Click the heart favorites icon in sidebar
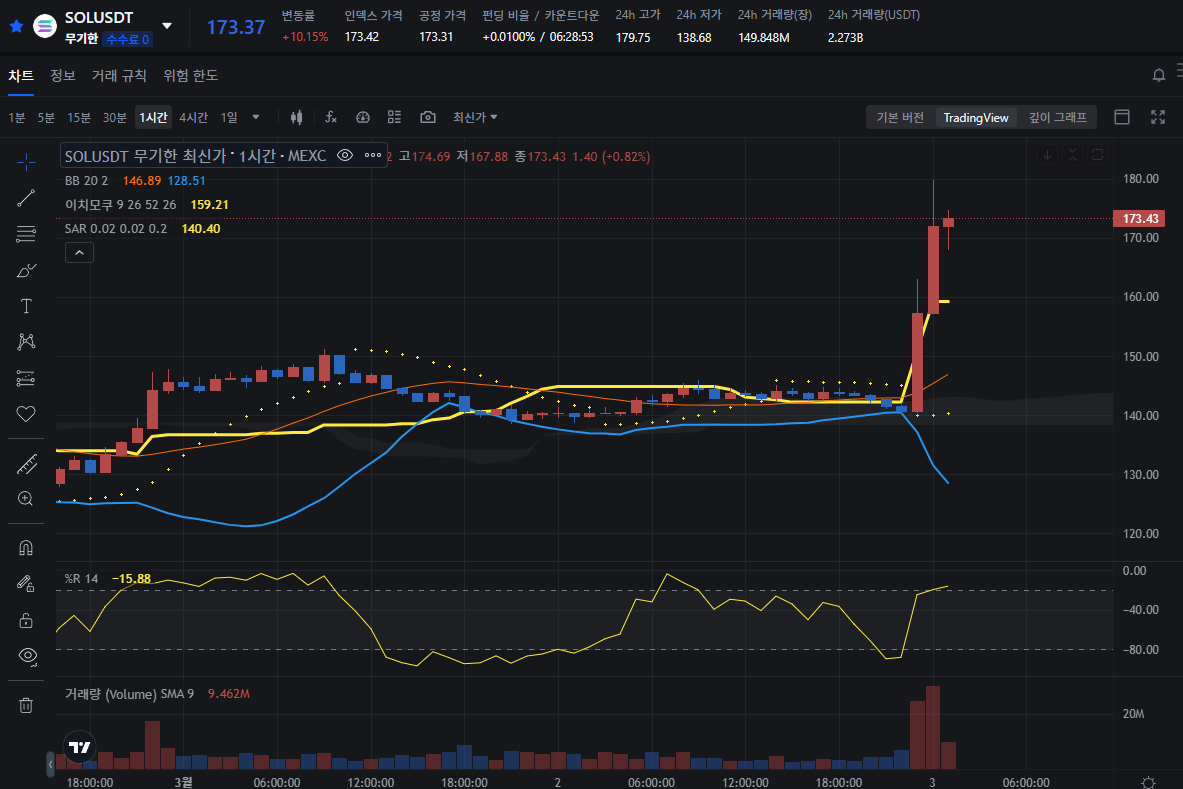 pos(26,413)
